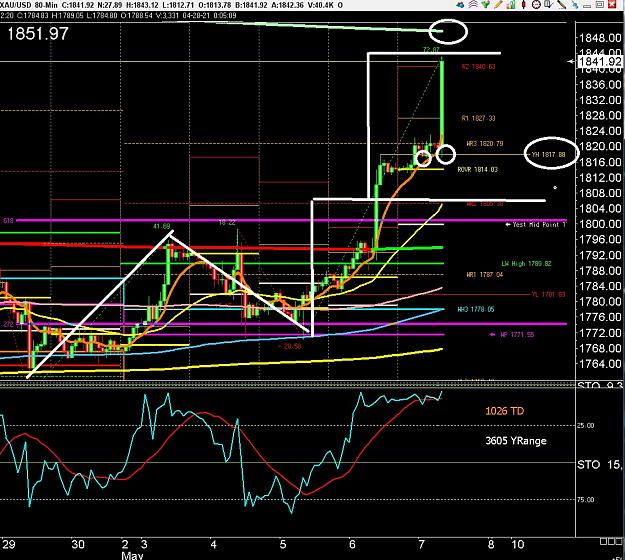625x560 pixels.
Task: Click the WR1 1787.04 level label
Action: (485, 275)
